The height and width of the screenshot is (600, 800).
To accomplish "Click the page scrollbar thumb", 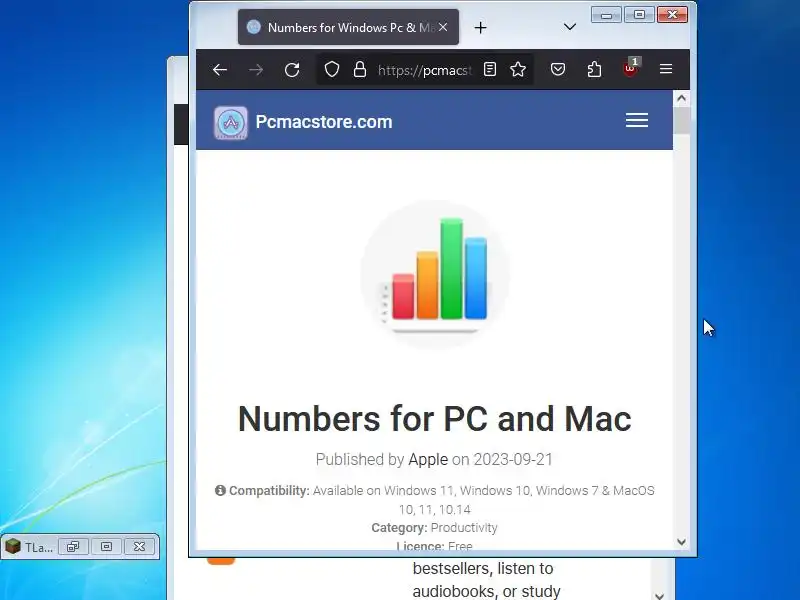I will [681, 121].
